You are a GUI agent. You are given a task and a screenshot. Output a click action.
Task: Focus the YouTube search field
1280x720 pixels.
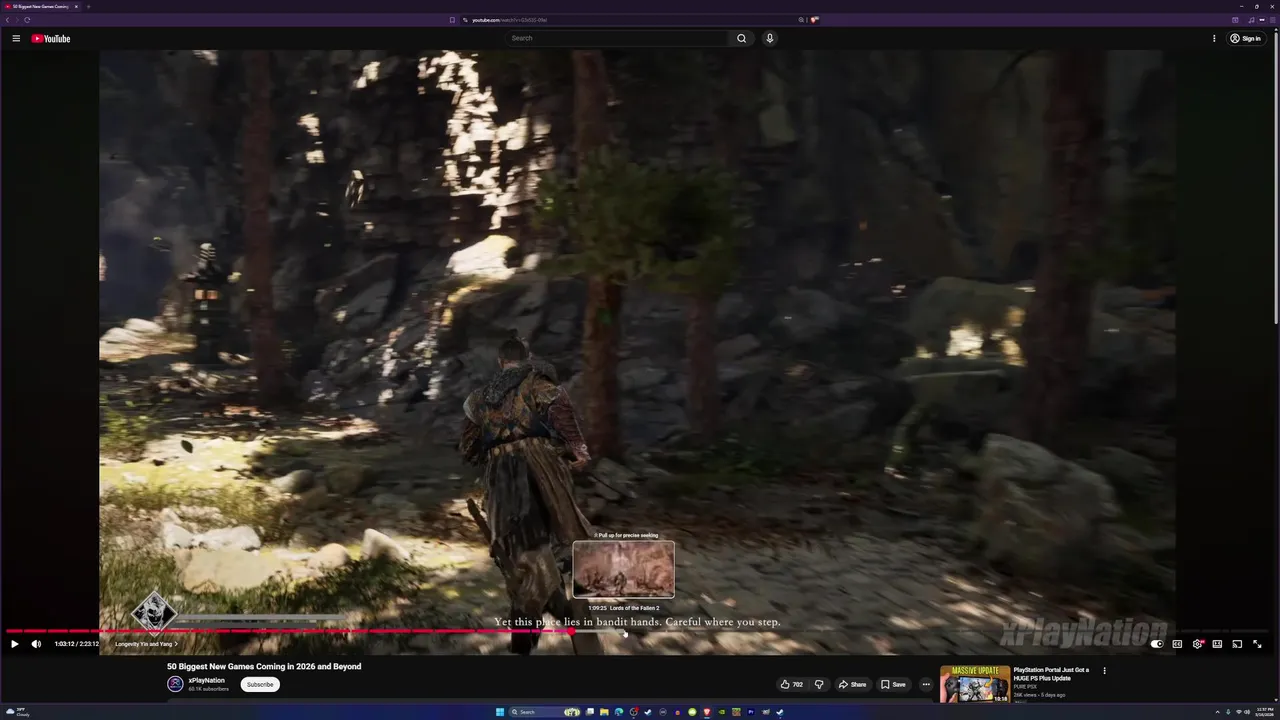coord(618,38)
